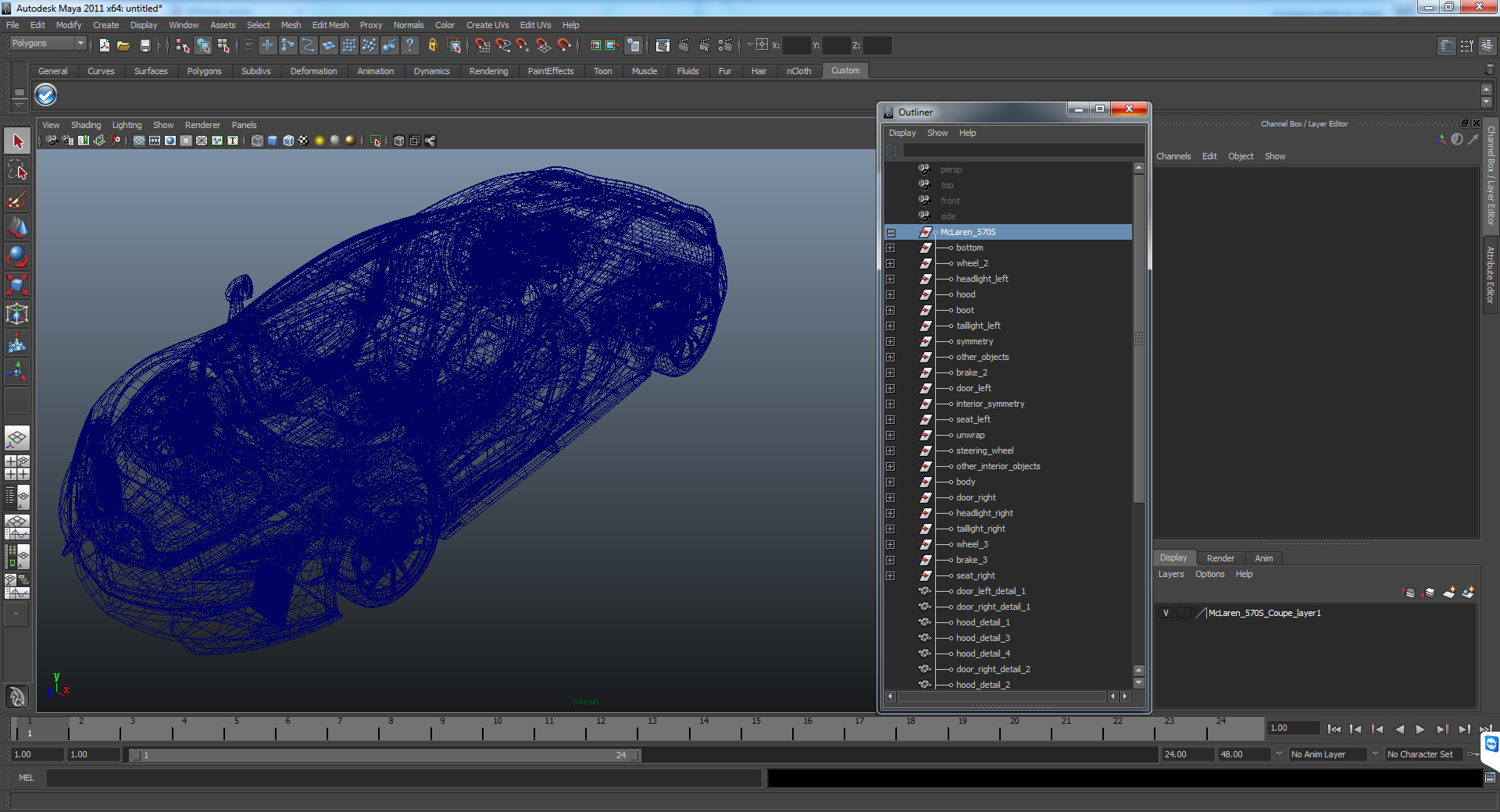Open the Polygons menu set dropdown
Screen dimensions: 1500x812
coord(48,44)
